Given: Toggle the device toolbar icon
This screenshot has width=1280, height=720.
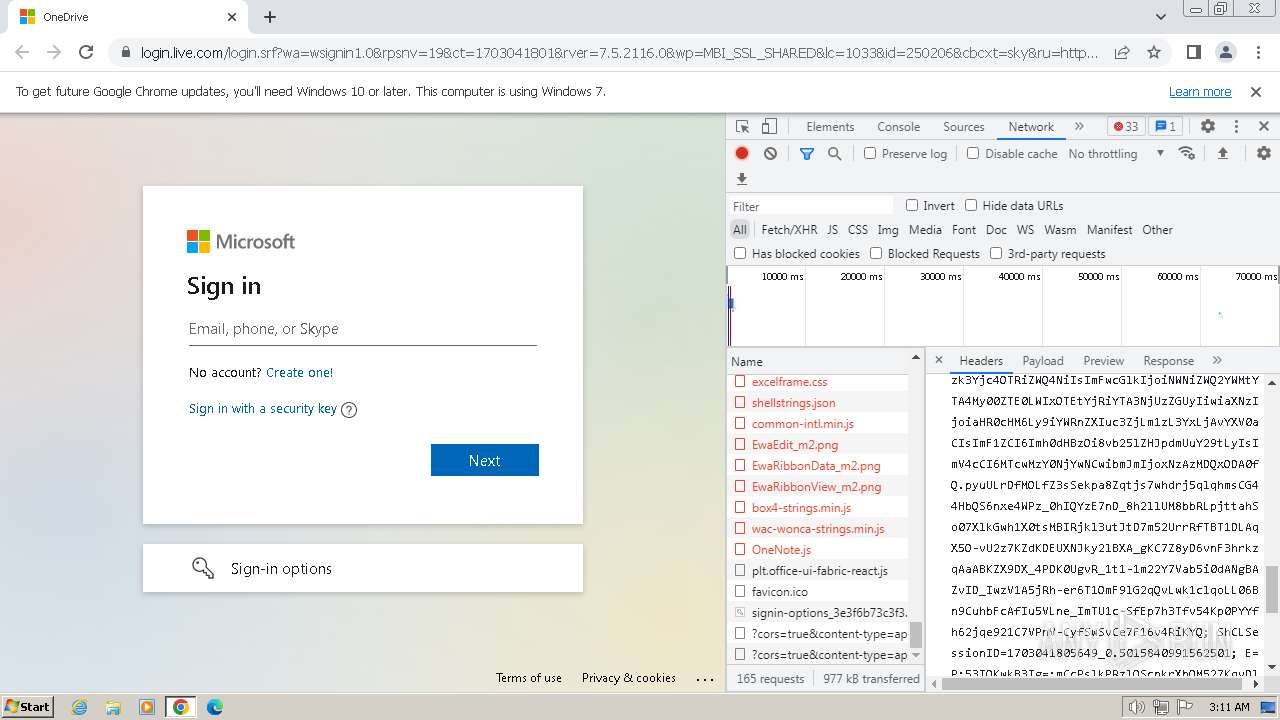Looking at the screenshot, I should 769,127.
